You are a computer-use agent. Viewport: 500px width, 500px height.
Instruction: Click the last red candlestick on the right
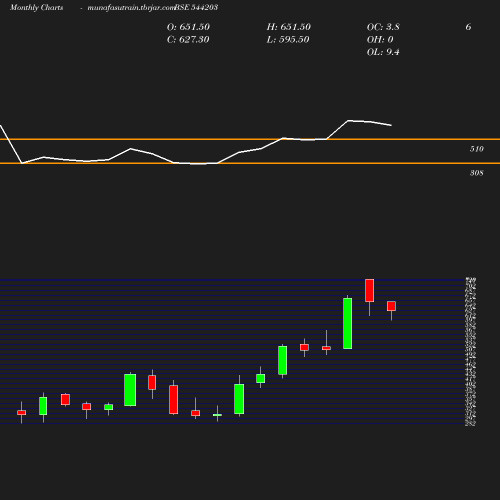391,306
